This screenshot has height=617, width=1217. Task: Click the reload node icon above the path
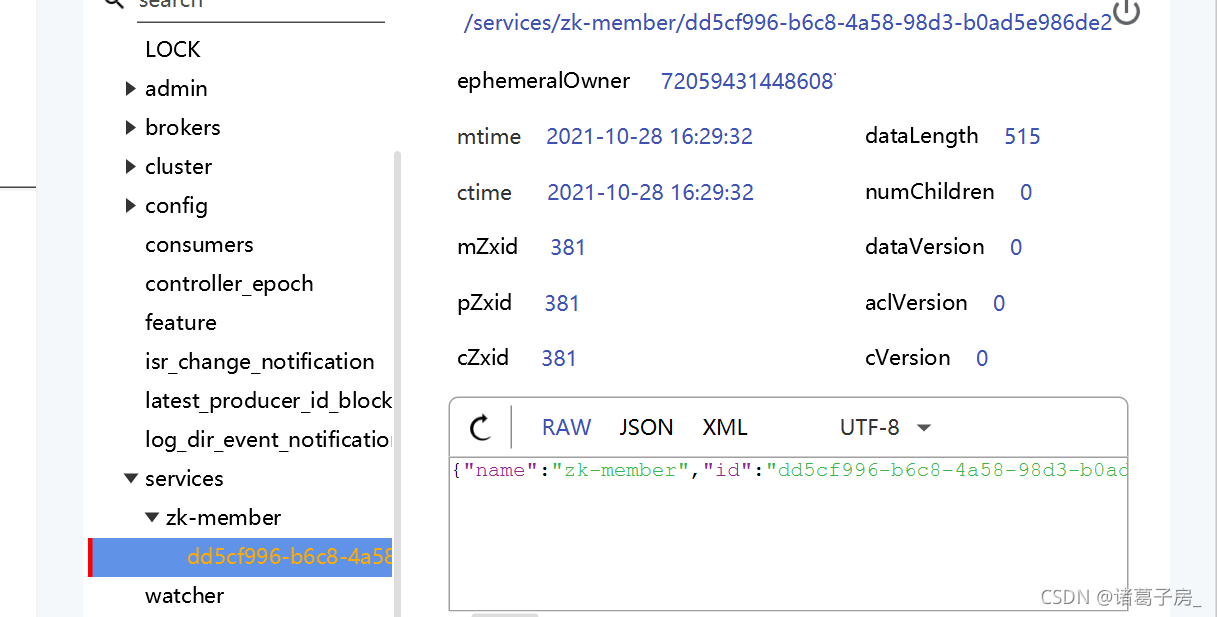(1128, 15)
